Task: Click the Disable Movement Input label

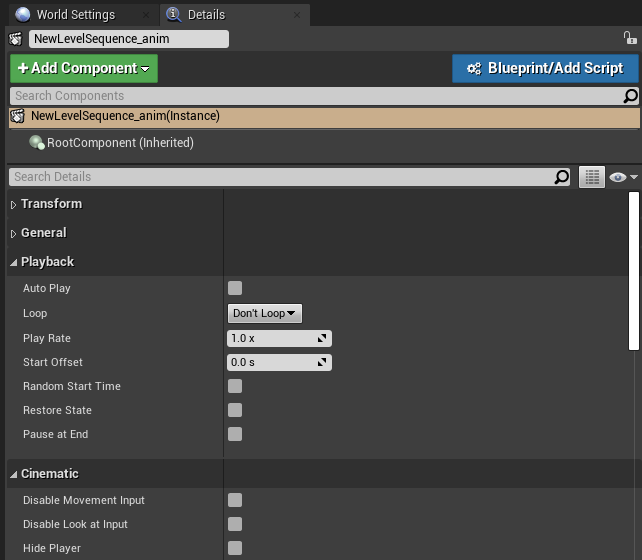Action: click(84, 500)
